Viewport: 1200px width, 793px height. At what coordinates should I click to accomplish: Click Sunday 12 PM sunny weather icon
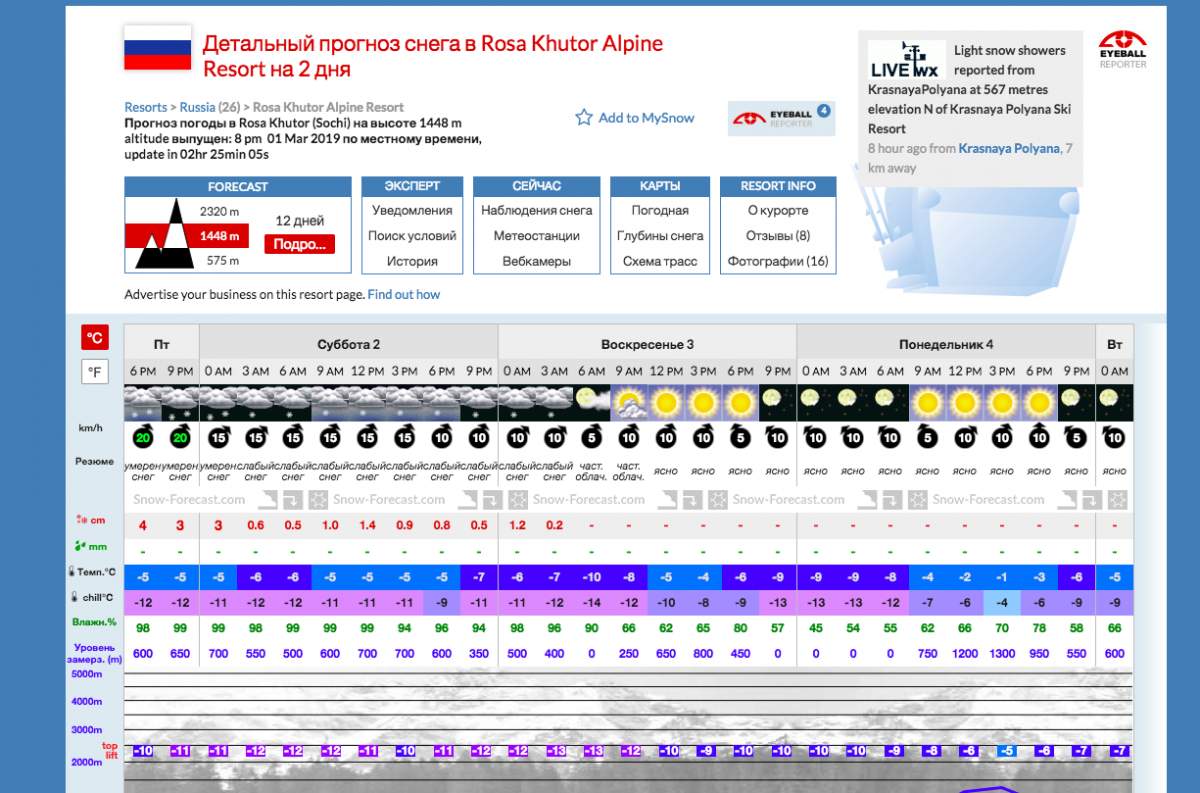(x=666, y=403)
